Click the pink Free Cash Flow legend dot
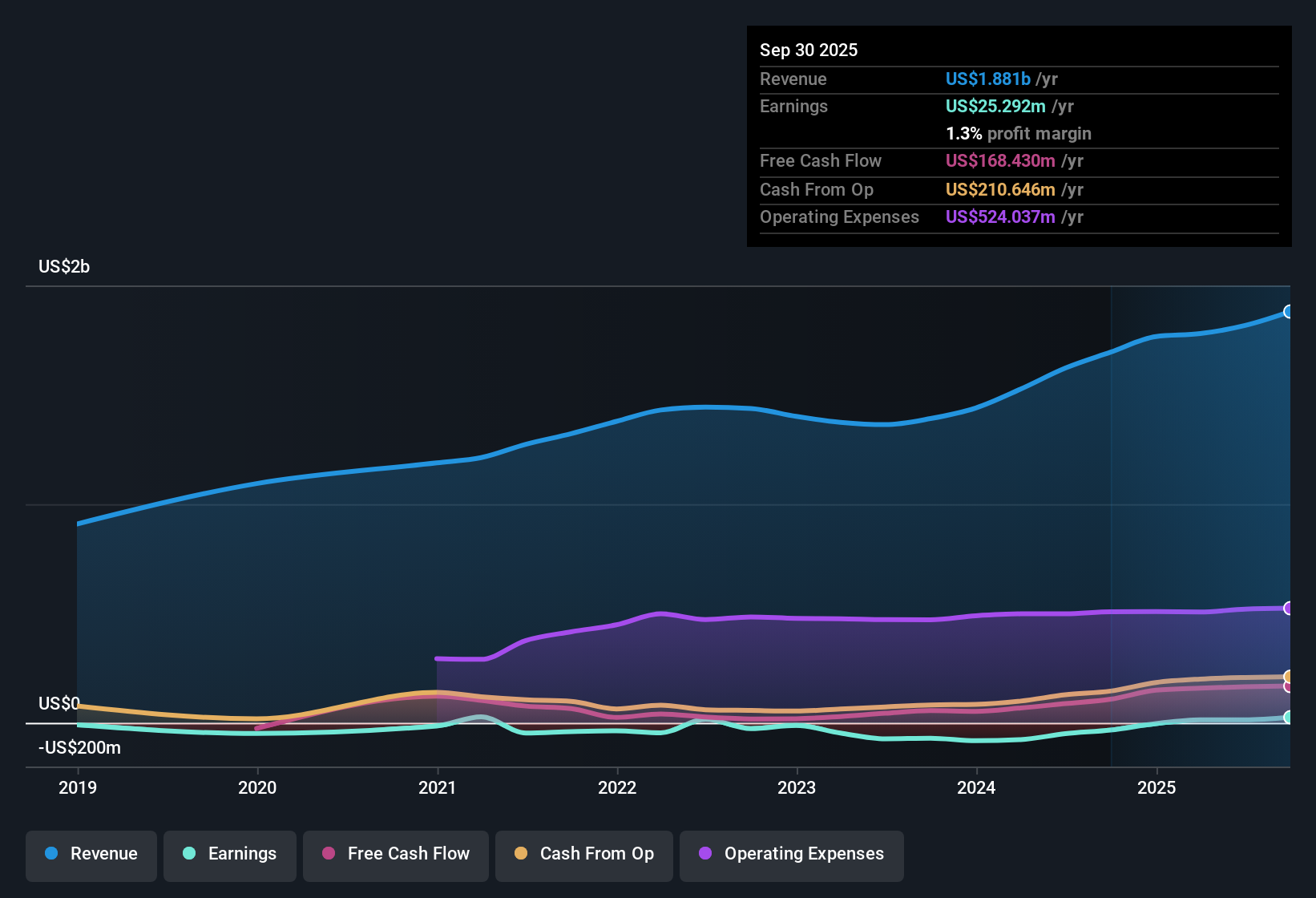This screenshot has height=898, width=1316. click(328, 854)
